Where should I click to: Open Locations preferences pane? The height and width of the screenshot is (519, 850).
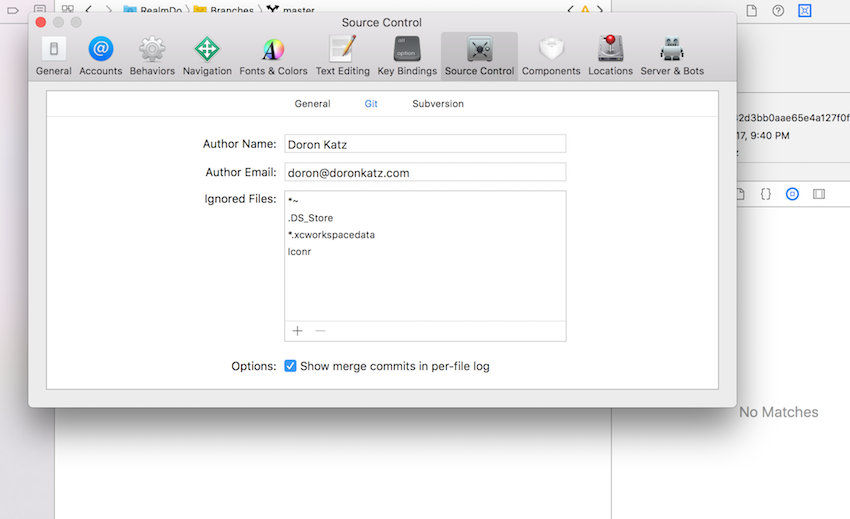610,56
